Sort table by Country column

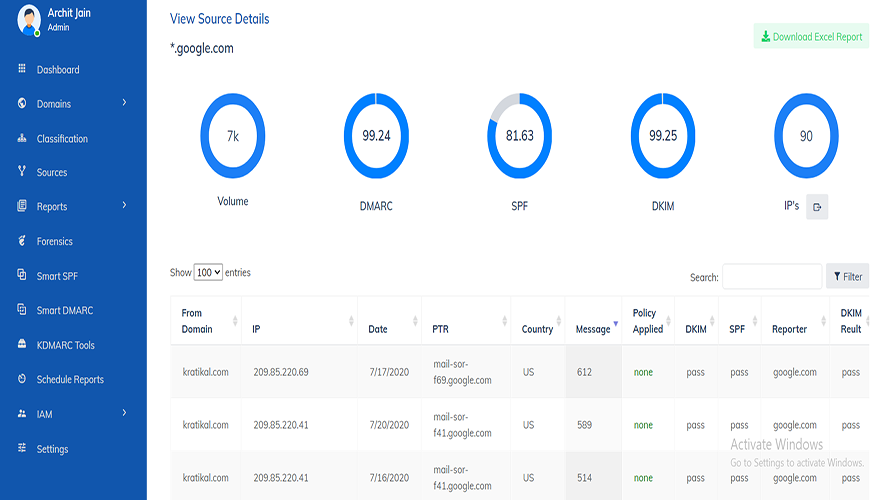[x=538, y=321]
